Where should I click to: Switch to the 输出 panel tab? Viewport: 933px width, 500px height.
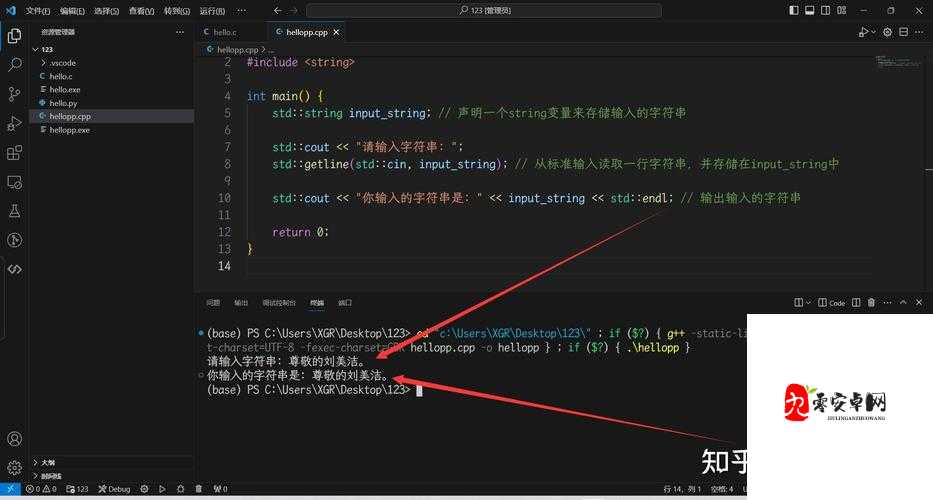[240, 303]
